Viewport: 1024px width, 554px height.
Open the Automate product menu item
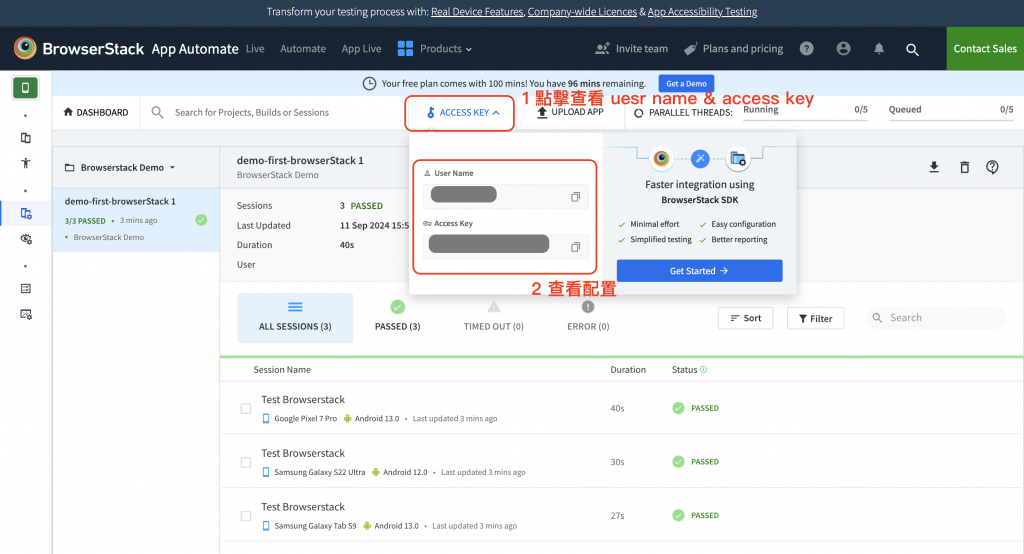(x=303, y=48)
